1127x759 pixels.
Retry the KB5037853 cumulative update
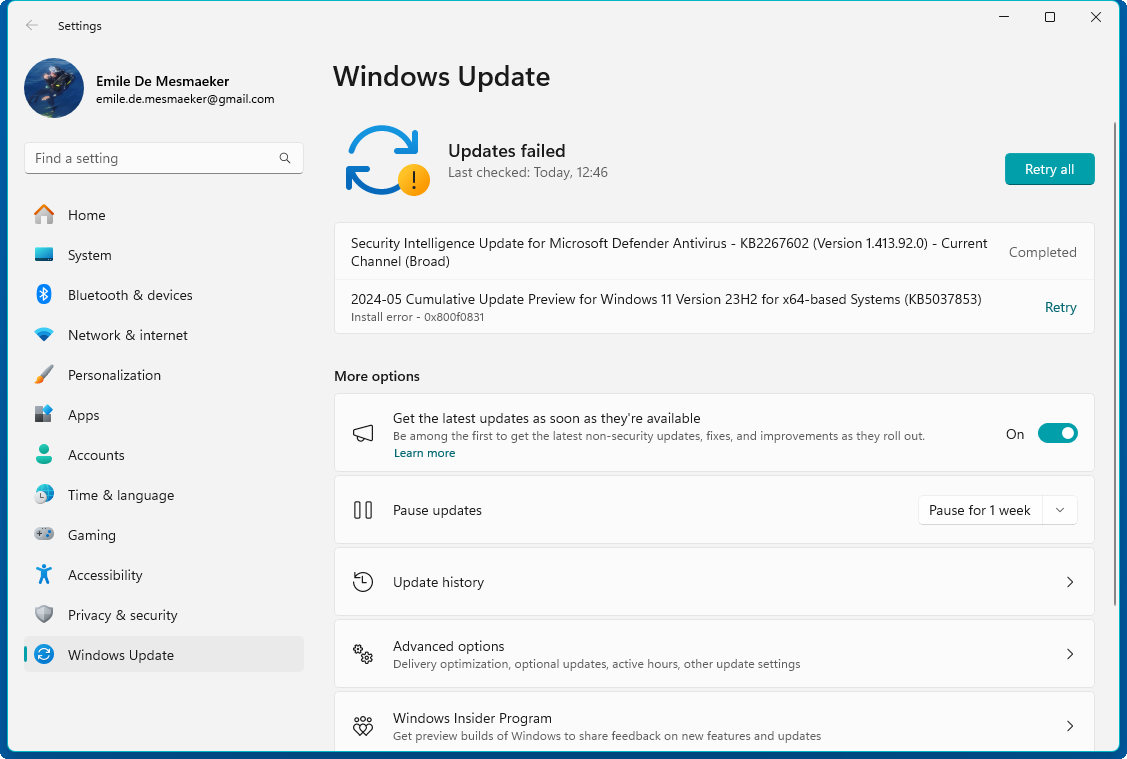click(1060, 307)
